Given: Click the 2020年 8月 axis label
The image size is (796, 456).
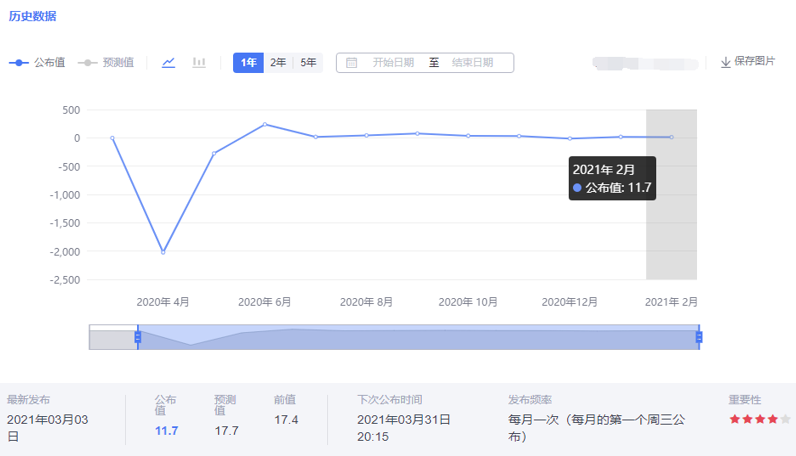Looking at the screenshot, I should [366, 302].
